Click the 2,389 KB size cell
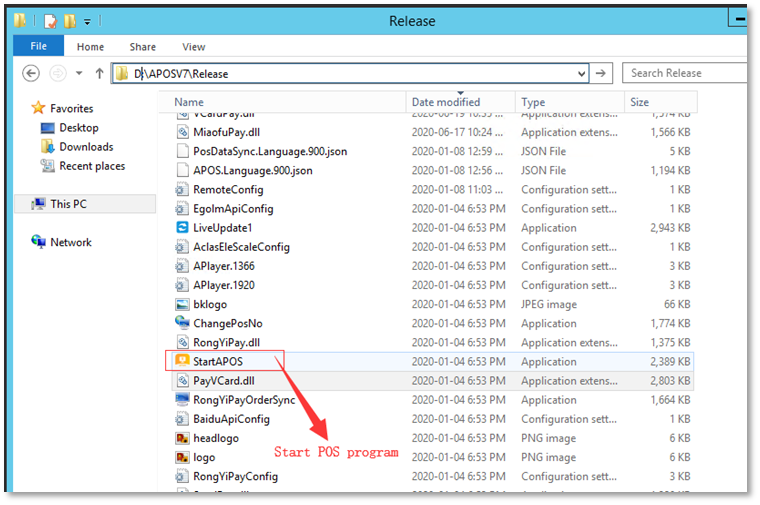 tap(670, 362)
